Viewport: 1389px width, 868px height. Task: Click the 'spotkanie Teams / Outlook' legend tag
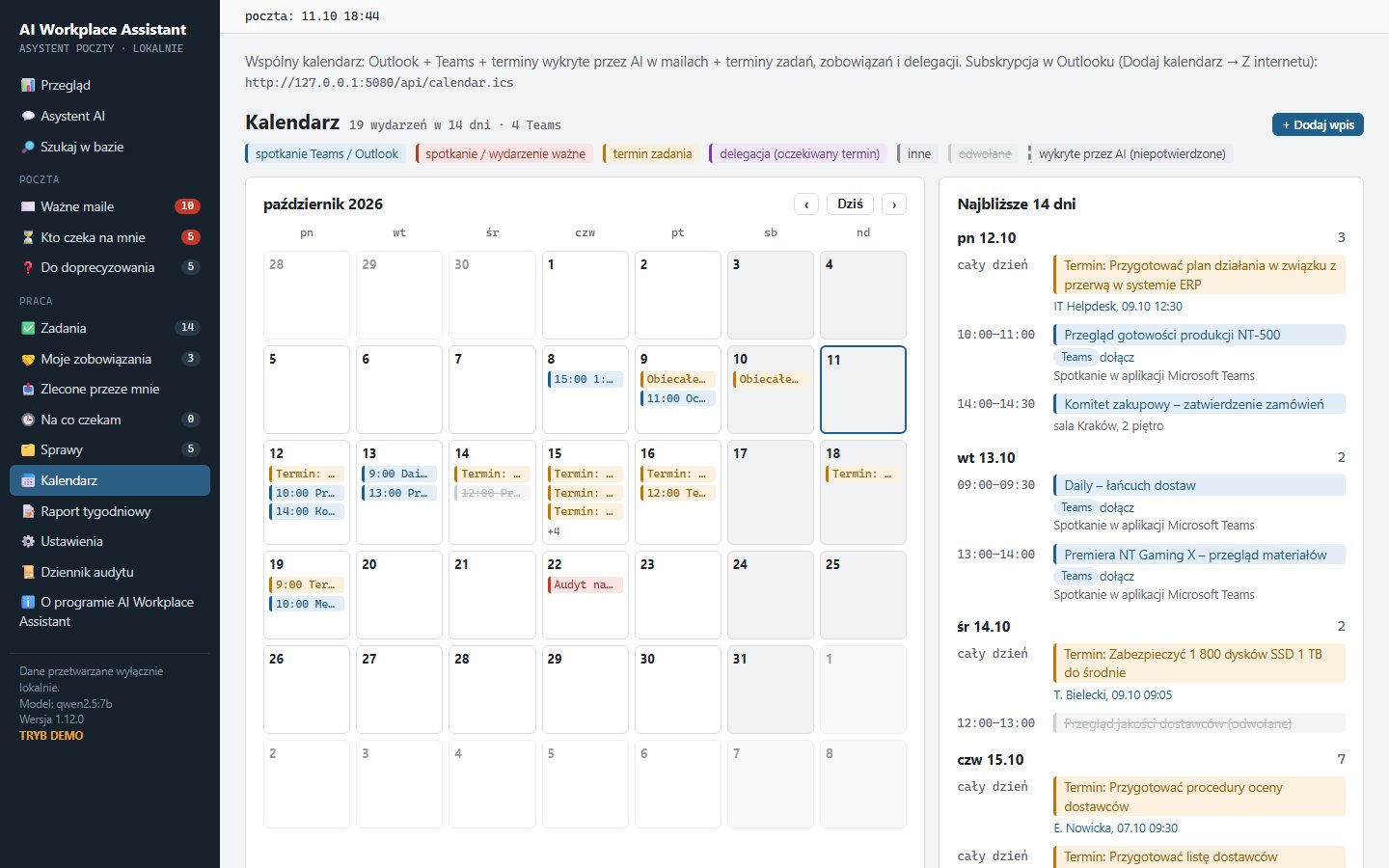[324, 153]
